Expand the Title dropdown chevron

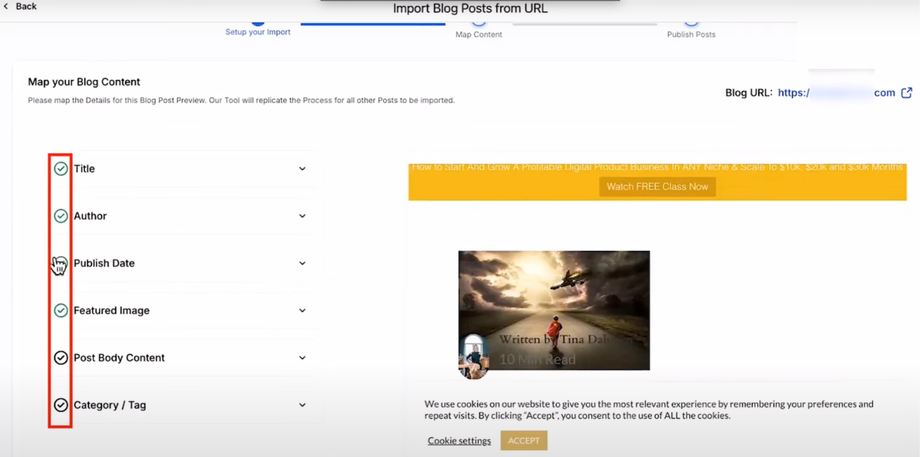click(x=302, y=169)
